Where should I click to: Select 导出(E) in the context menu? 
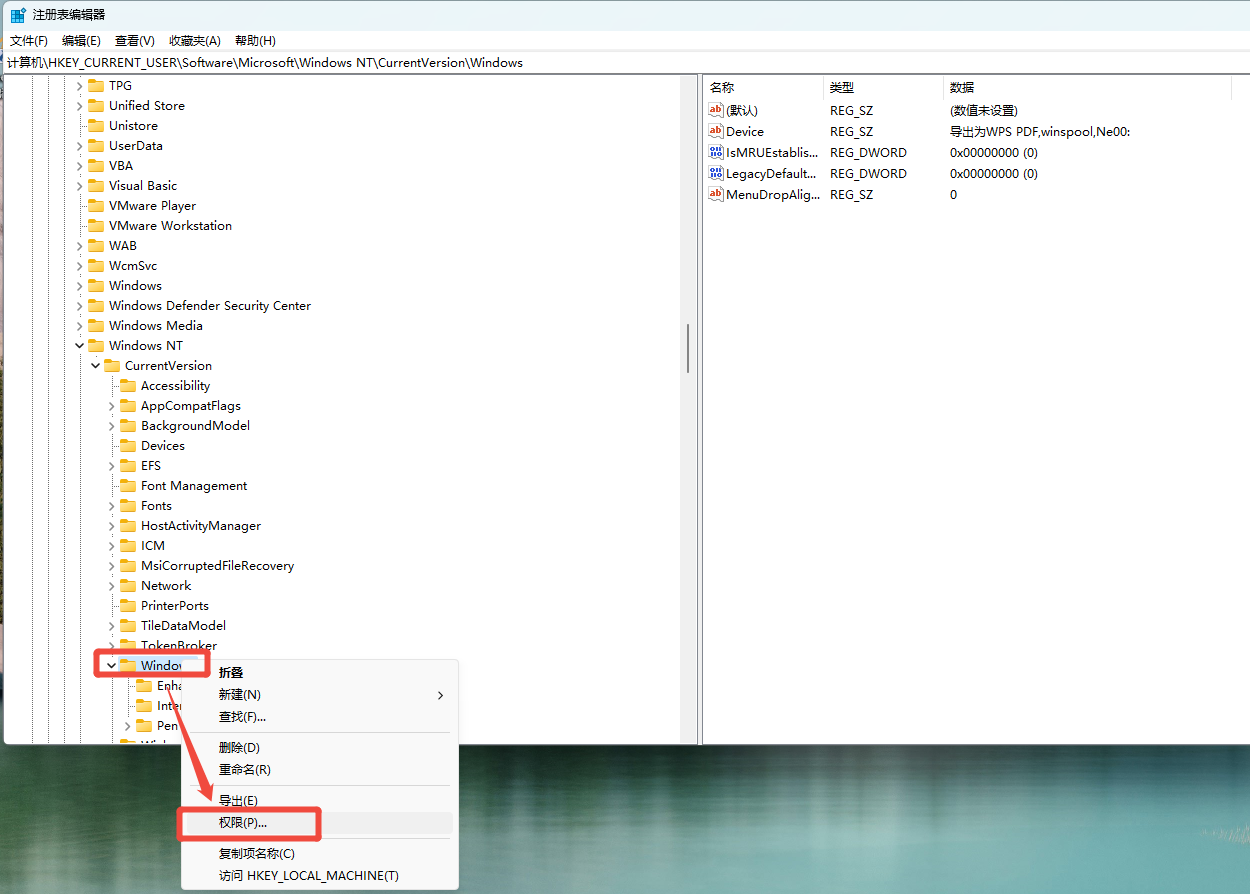click(238, 801)
